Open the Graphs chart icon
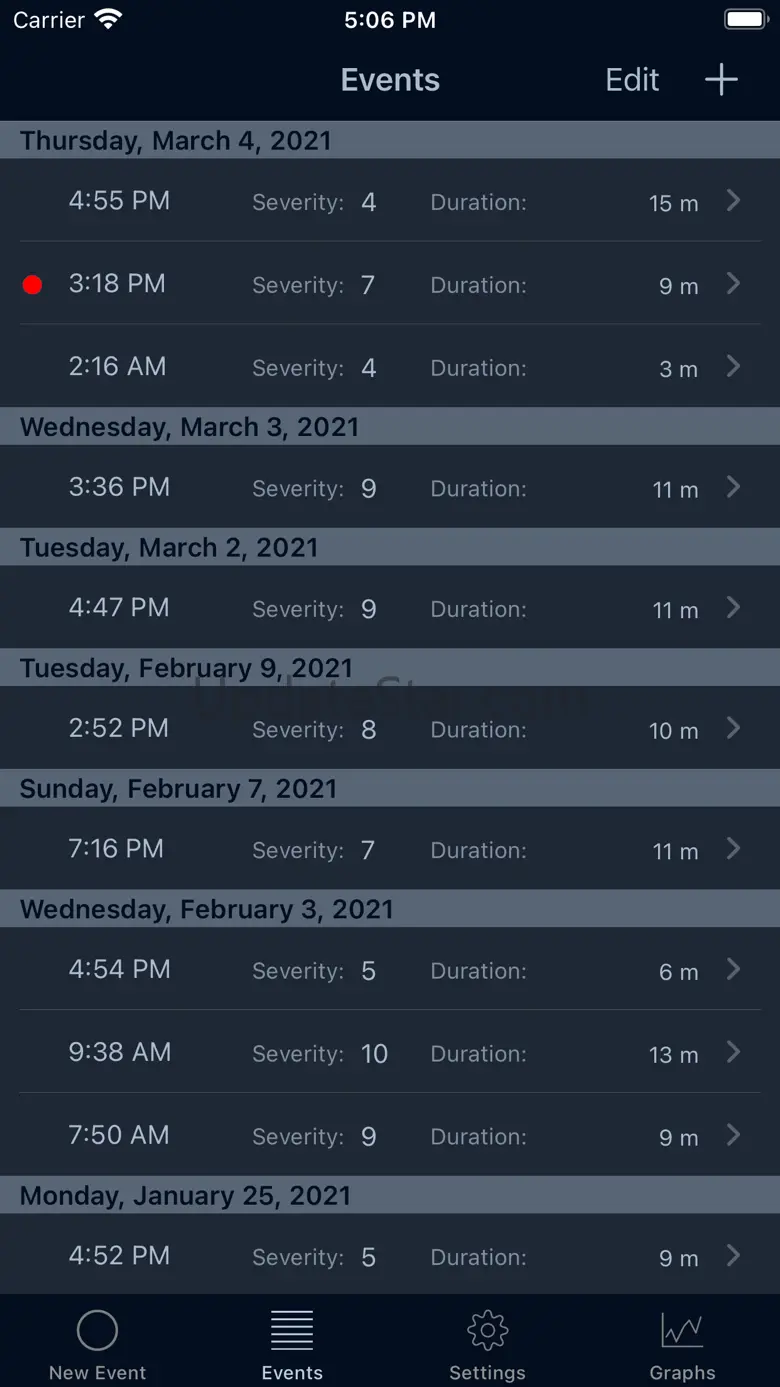Image resolution: width=780 pixels, height=1387 pixels. click(x=682, y=1330)
